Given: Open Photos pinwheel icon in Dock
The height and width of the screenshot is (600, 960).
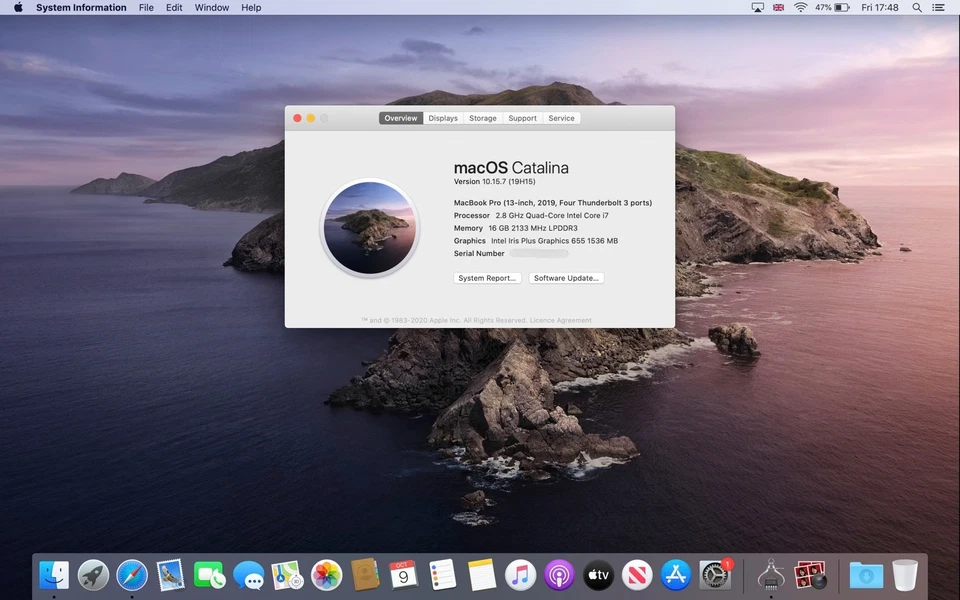Looking at the screenshot, I should click(326, 576).
